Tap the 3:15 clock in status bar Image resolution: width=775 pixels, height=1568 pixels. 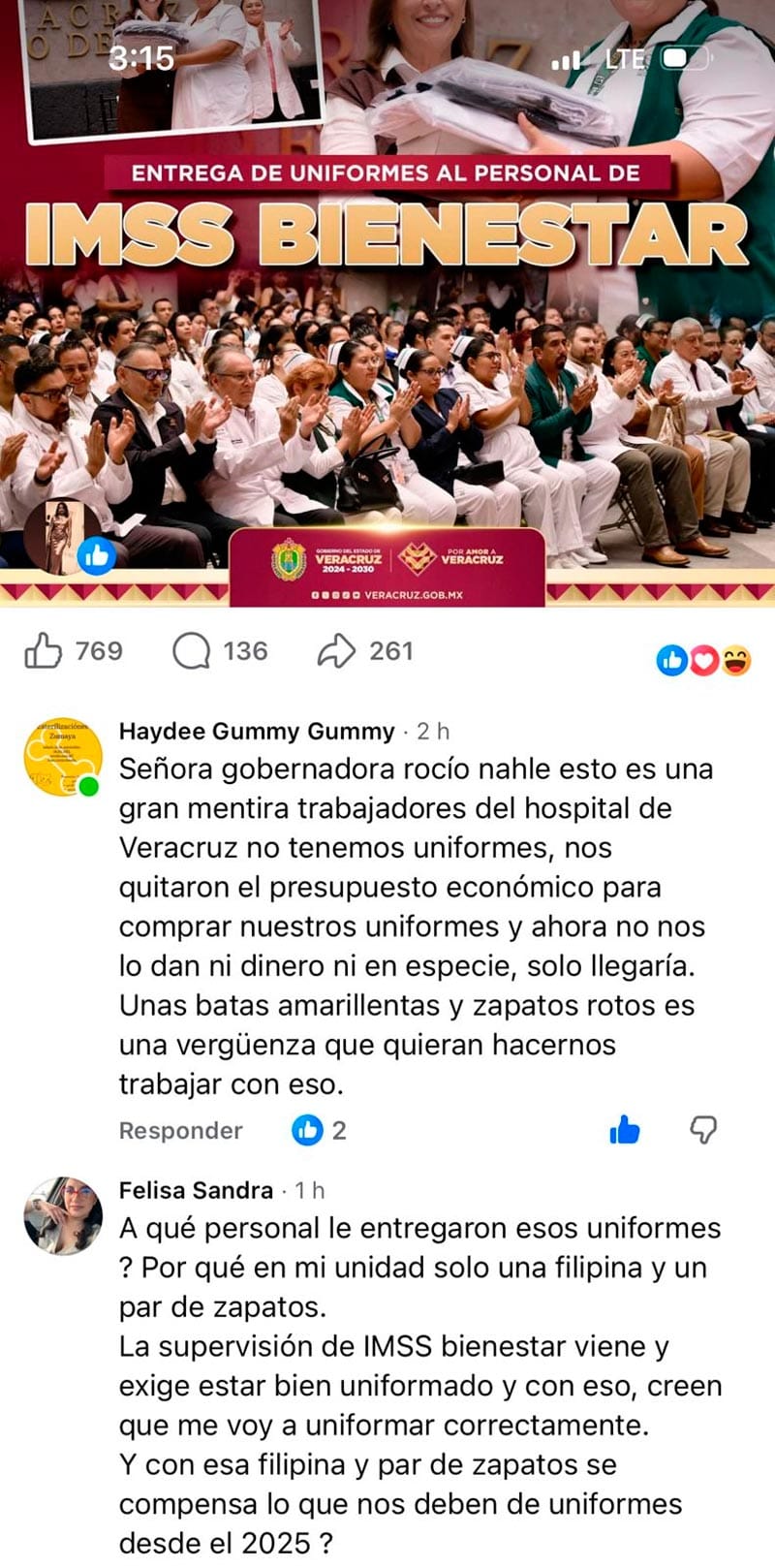tap(141, 59)
